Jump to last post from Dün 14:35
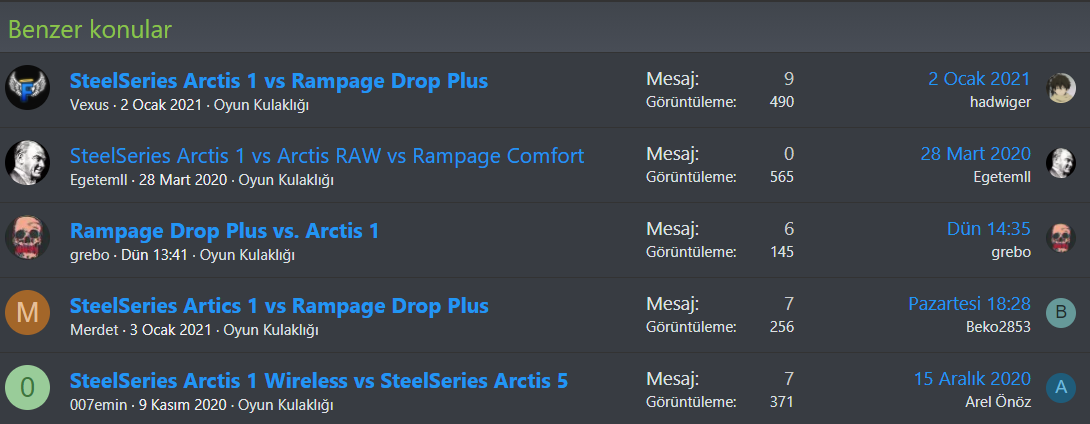Screen dimensions: 1090x424 point(988,229)
